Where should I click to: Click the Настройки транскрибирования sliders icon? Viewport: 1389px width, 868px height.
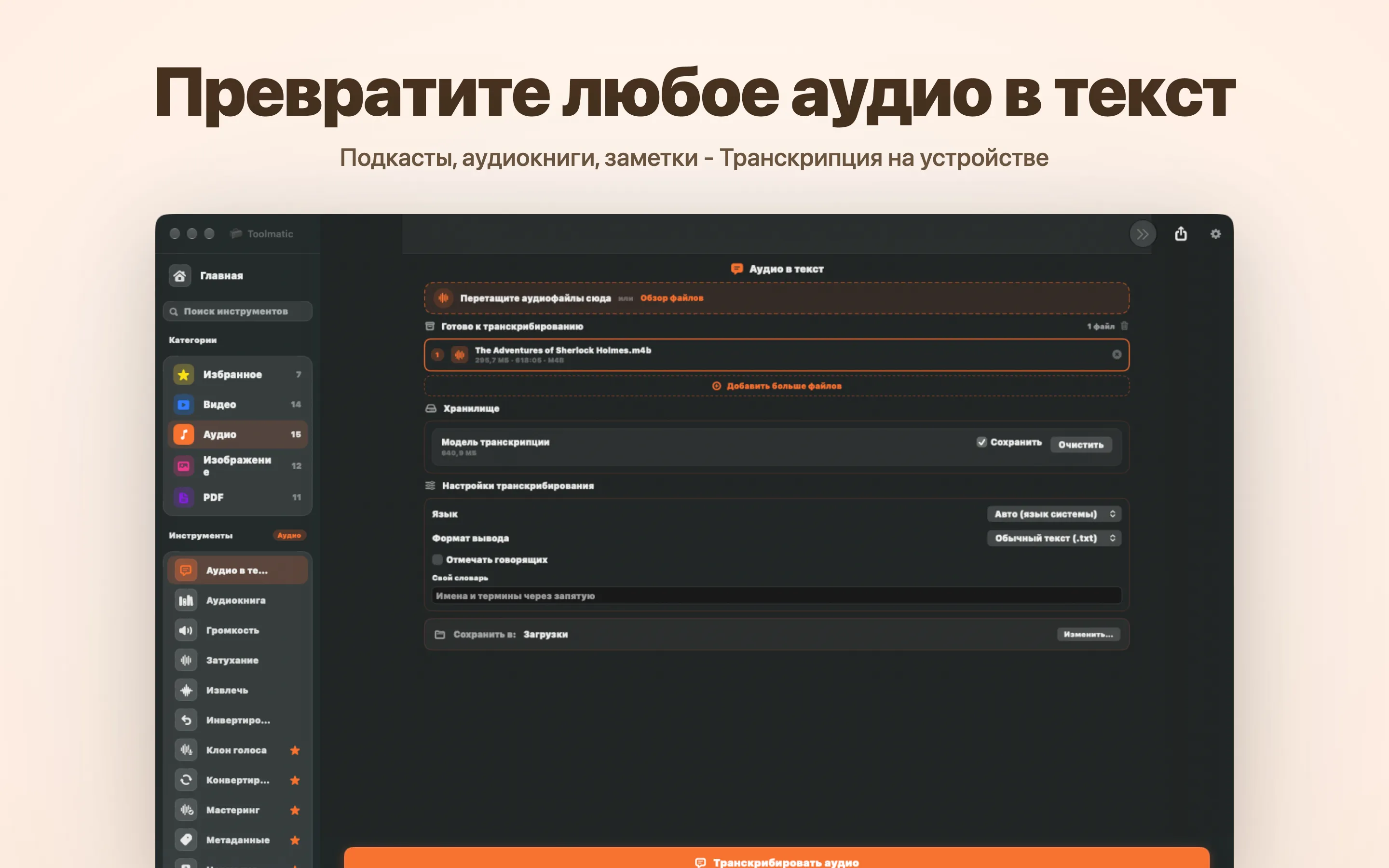pos(430,486)
